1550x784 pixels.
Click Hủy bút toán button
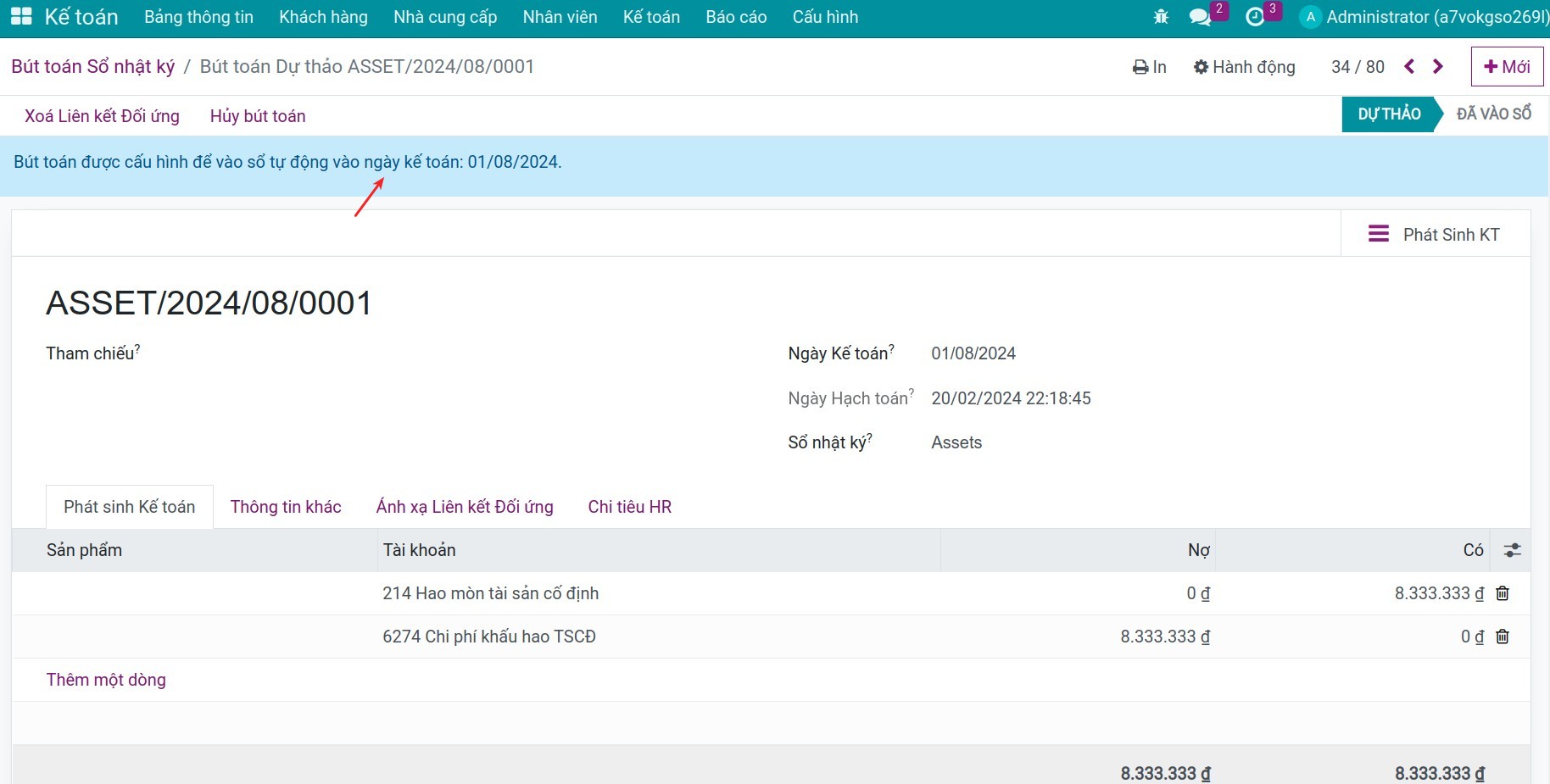258,116
